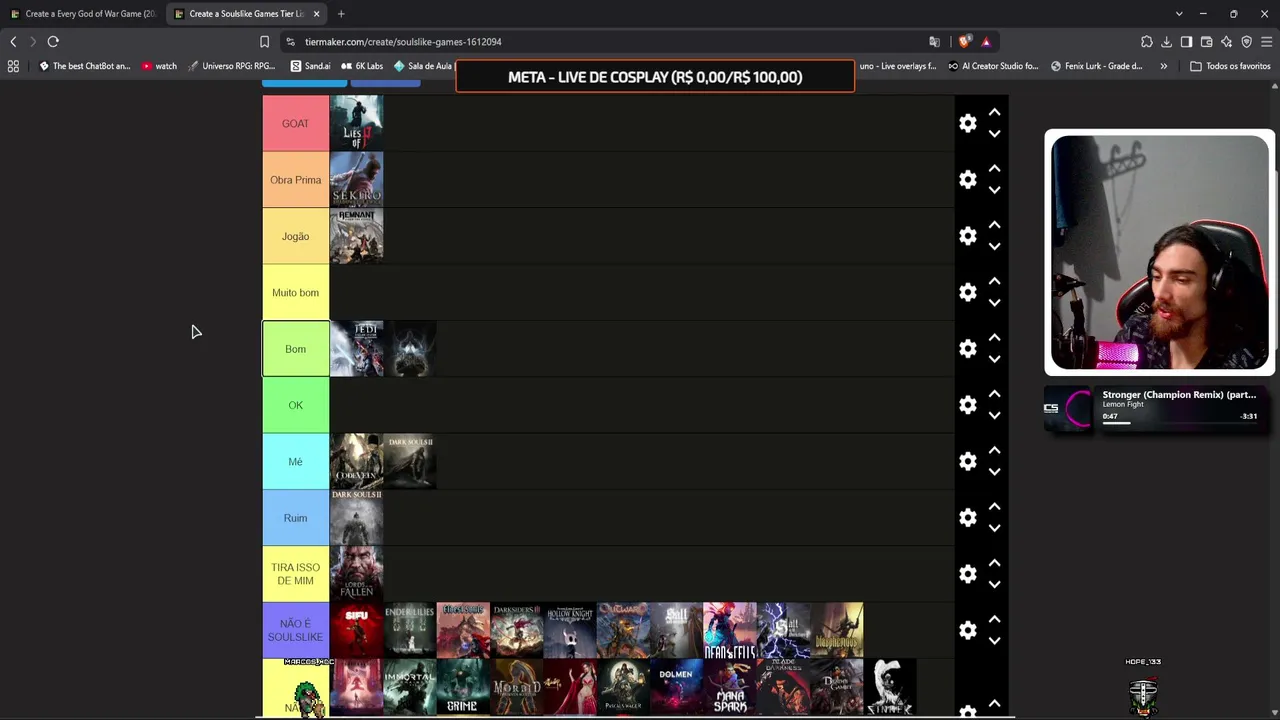This screenshot has height=720, width=1280.
Task: Open settings gear for the OK tier
Action: [x=968, y=405]
